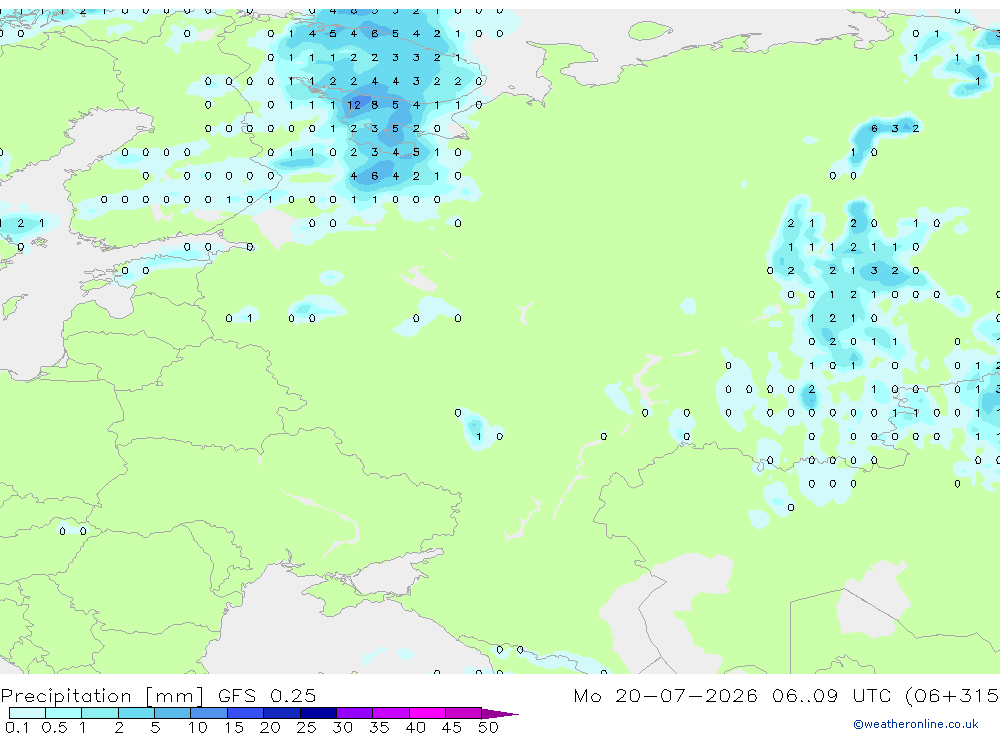Click the 0.1–0.5 mm lightest legend swatch
This screenshot has width=1000, height=733.
click(x=27, y=713)
